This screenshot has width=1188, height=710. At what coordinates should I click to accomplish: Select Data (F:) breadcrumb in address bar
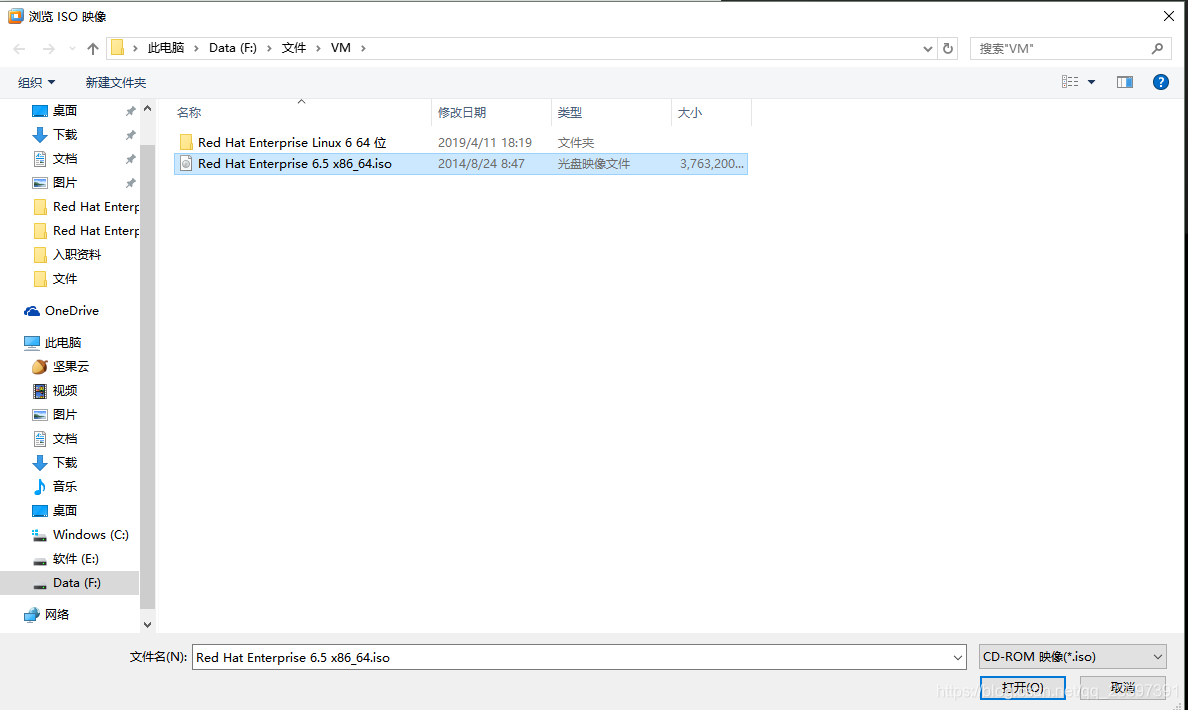(233, 48)
